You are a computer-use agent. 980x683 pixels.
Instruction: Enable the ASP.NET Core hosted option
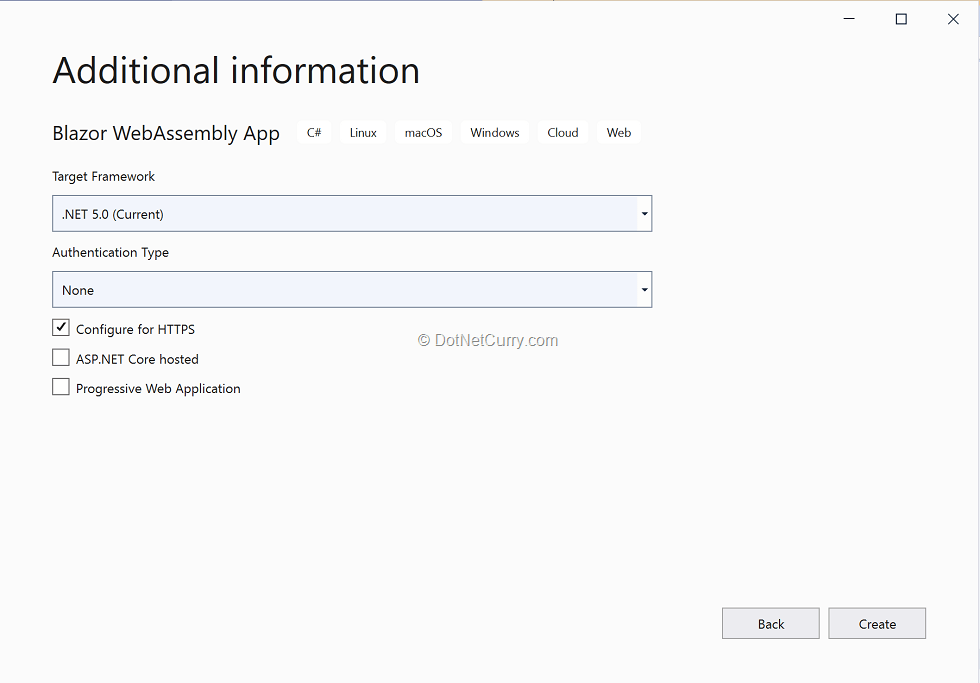pos(61,358)
